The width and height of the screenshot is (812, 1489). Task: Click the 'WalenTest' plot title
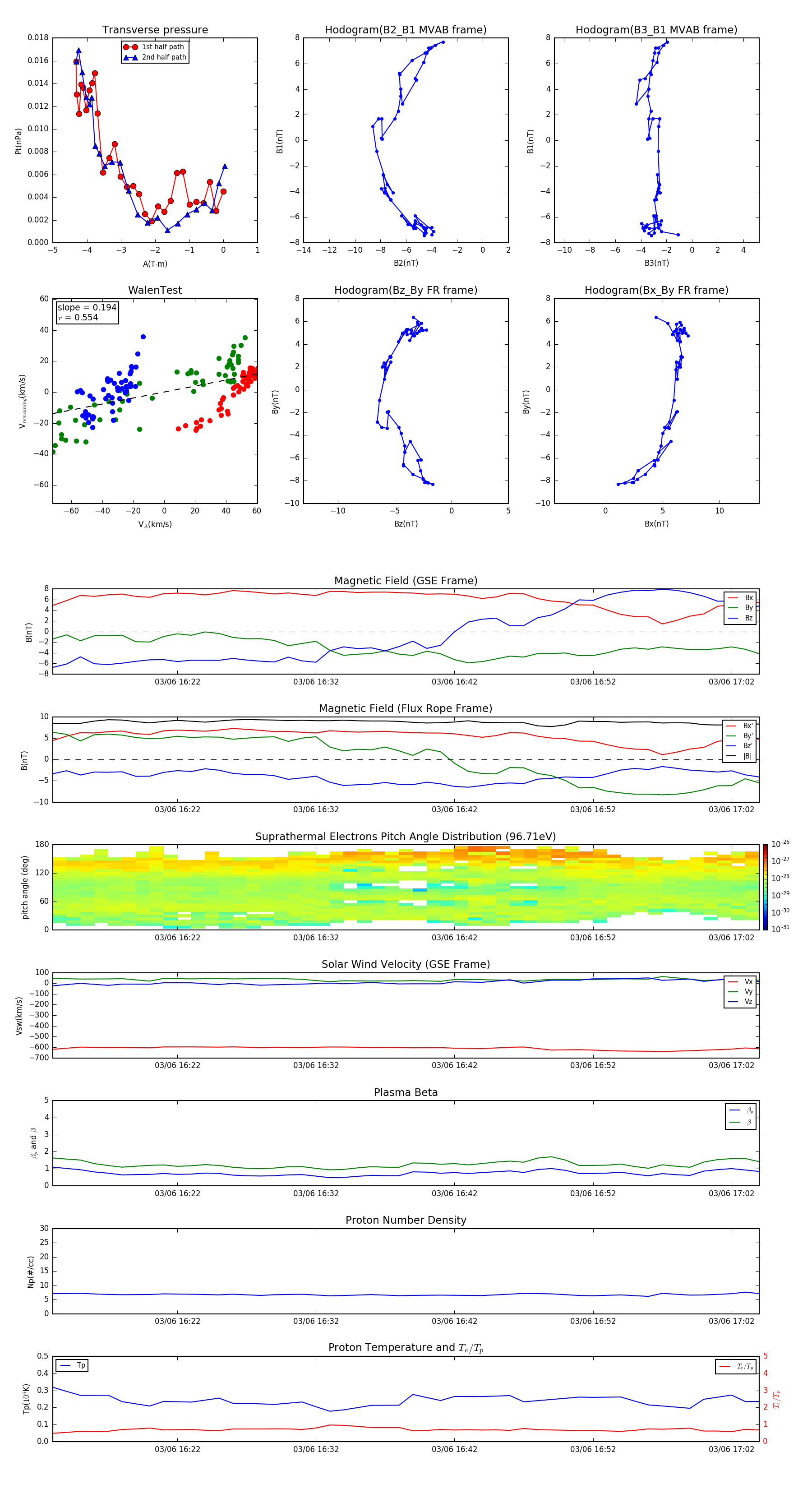tap(155, 290)
